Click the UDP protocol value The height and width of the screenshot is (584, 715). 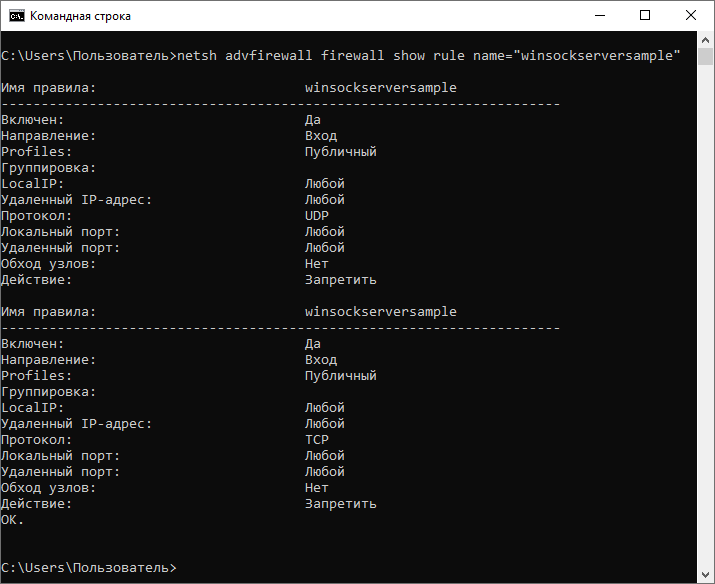click(316, 216)
